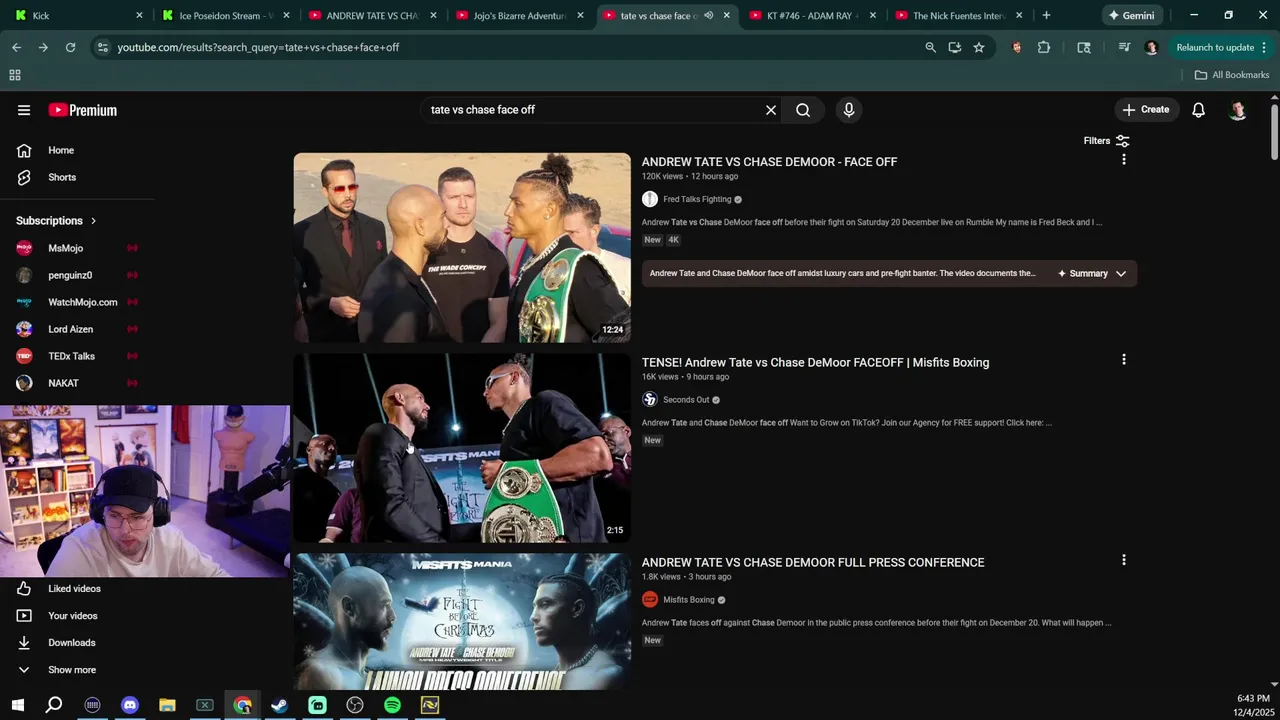The height and width of the screenshot is (720, 1280).
Task: Click the magnifier search button
Action: click(x=803, y=110)
